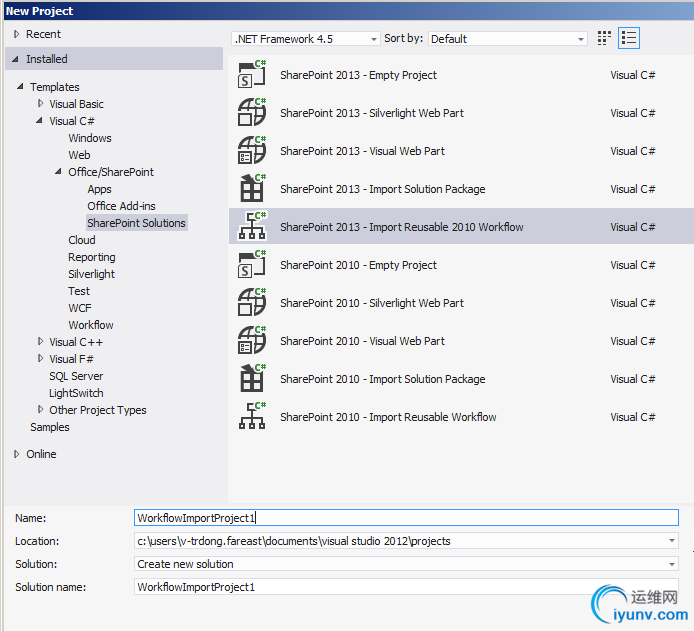Select Apps under Office/SharePoint

coord(99,189)
